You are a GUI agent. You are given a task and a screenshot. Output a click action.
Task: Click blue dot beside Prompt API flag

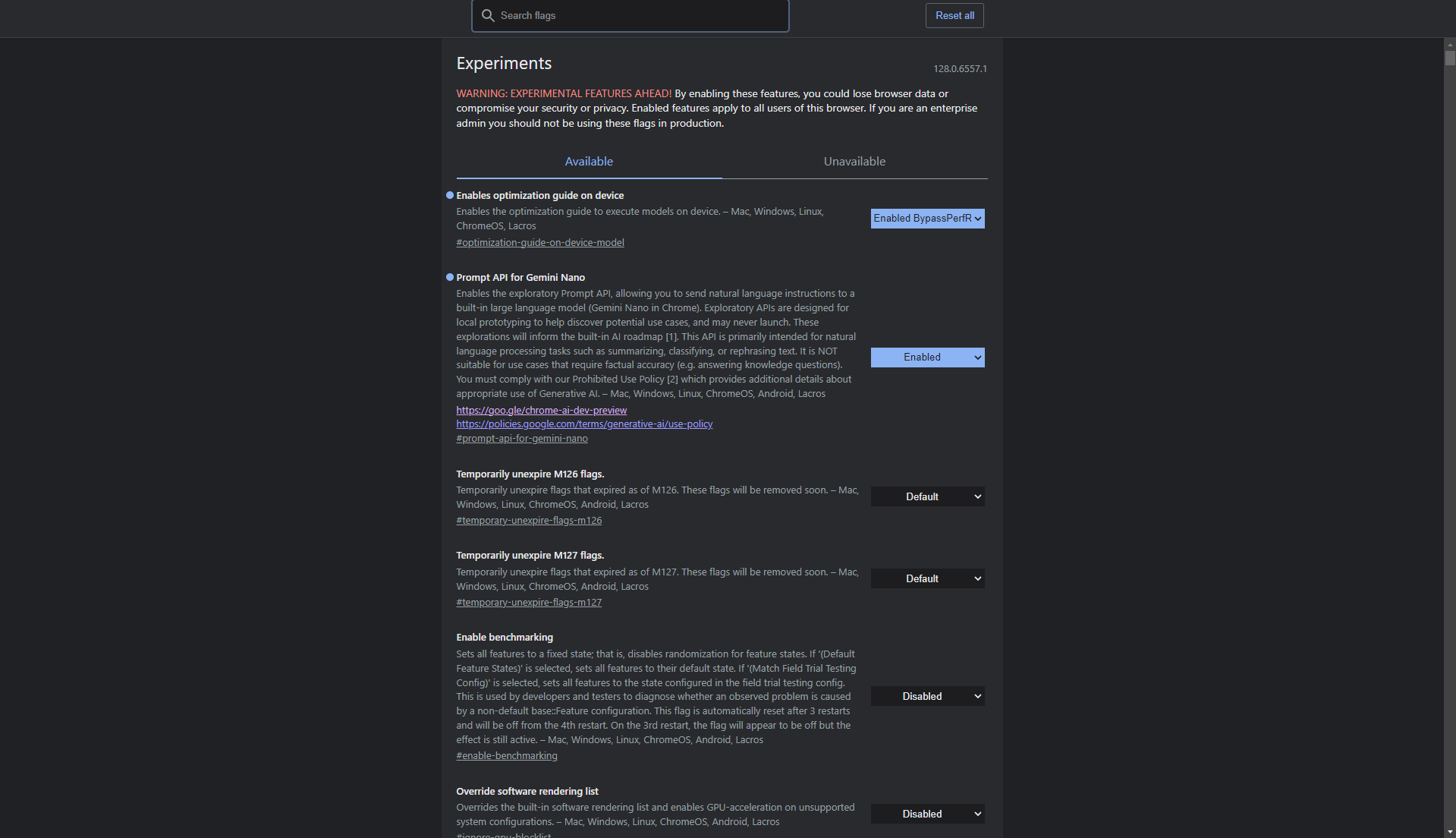pyautogui.click(x=450, y=278)
